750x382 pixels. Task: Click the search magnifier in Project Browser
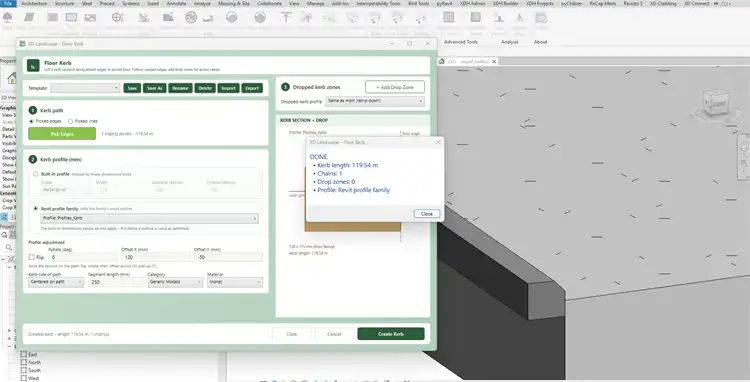click(9, 247)
